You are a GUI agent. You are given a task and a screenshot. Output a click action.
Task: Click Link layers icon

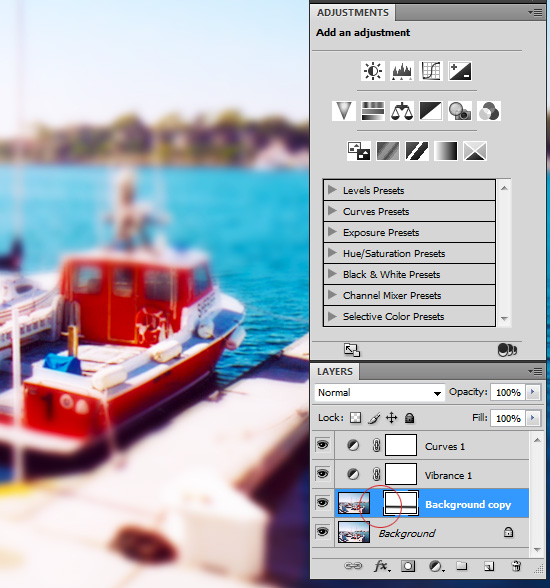tap(353, 566)
